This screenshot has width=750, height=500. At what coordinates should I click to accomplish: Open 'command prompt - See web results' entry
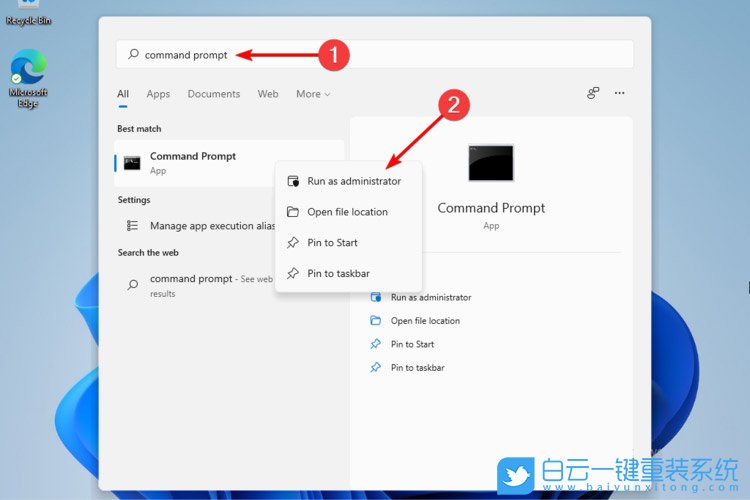coord(196,285)
